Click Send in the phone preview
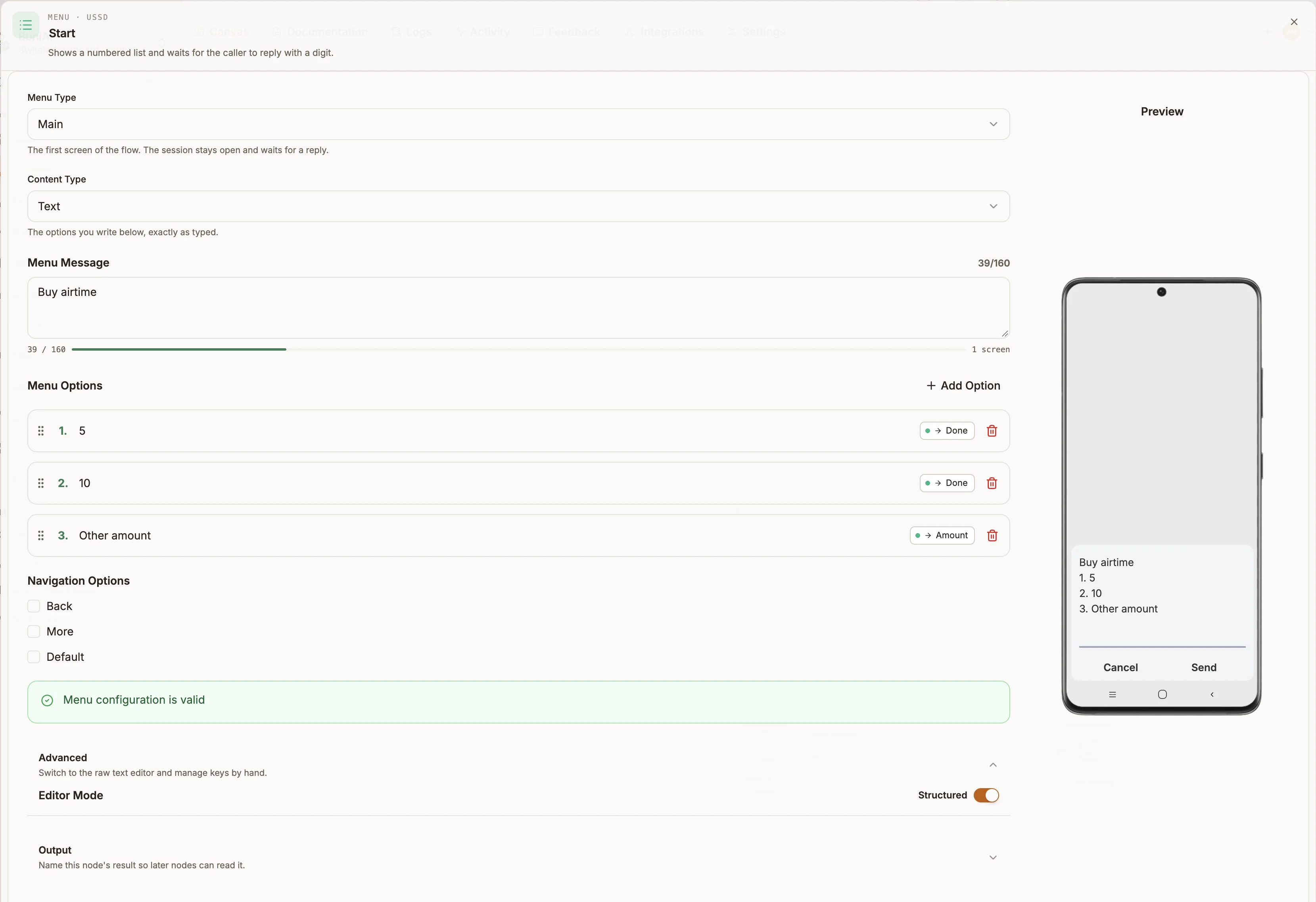Image resolution: width=1316 pixels, height=902 pixels. tap(1203, 668)
